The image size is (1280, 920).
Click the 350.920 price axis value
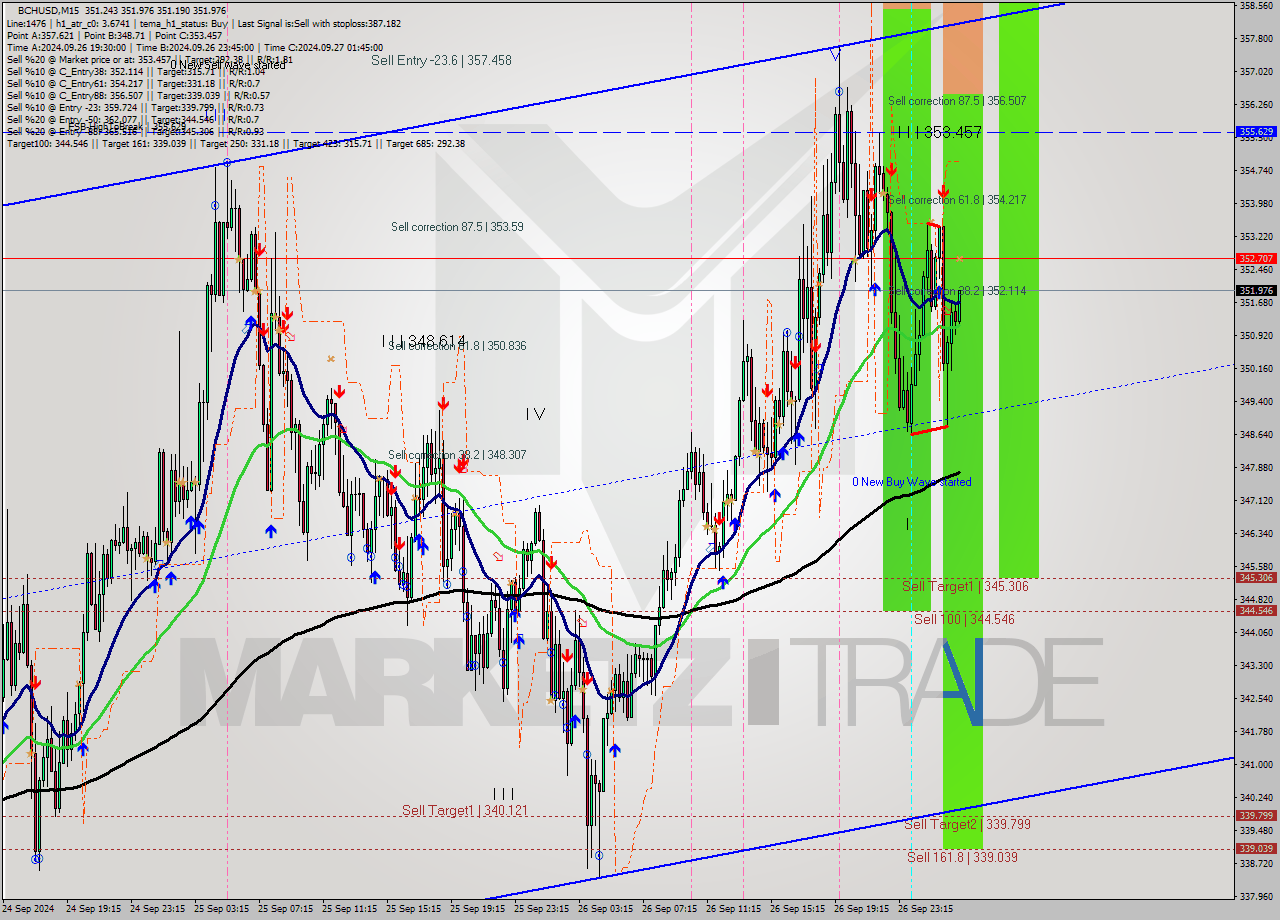[1256, 336]
